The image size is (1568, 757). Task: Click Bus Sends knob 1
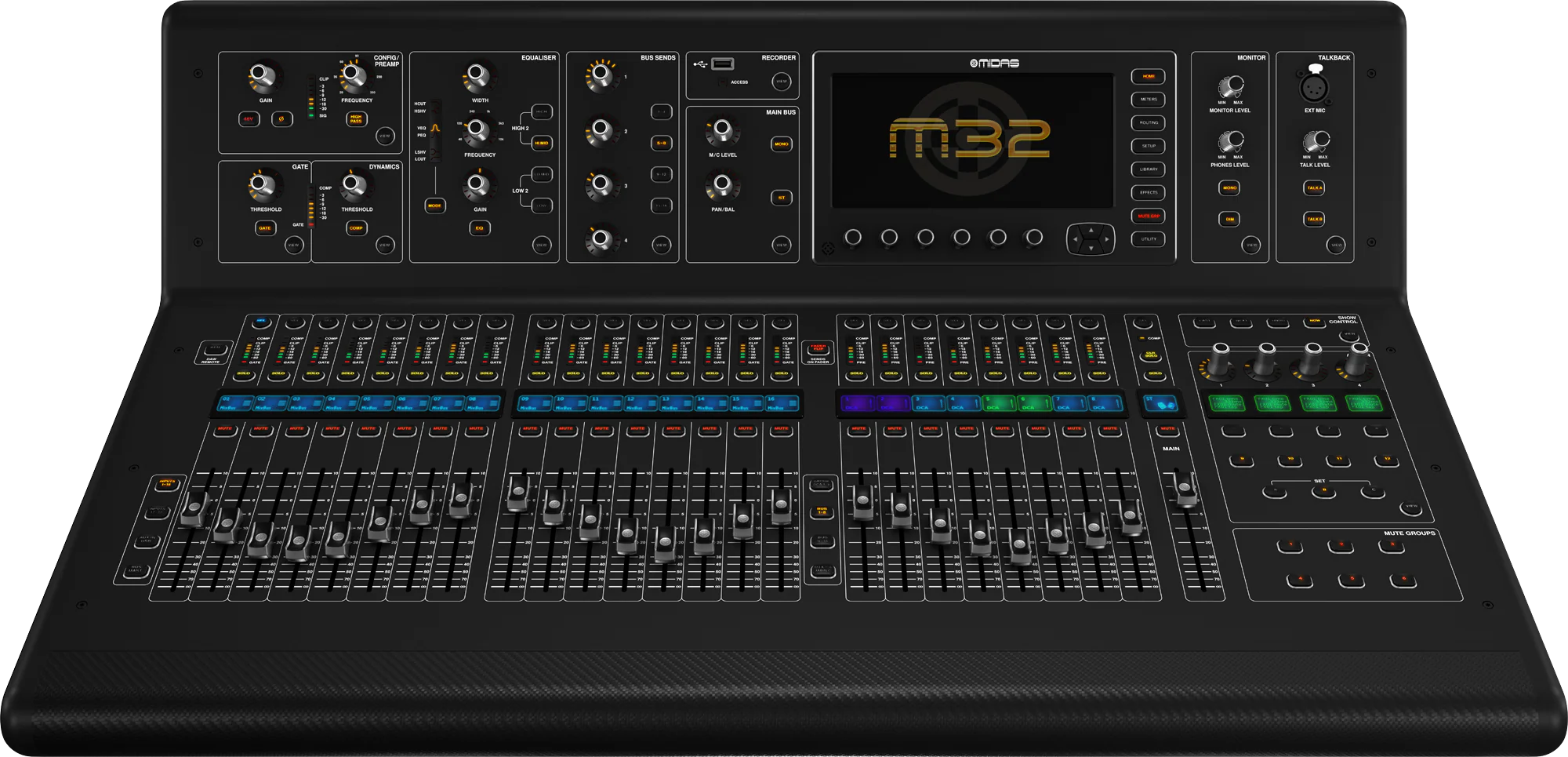[601, 75]
